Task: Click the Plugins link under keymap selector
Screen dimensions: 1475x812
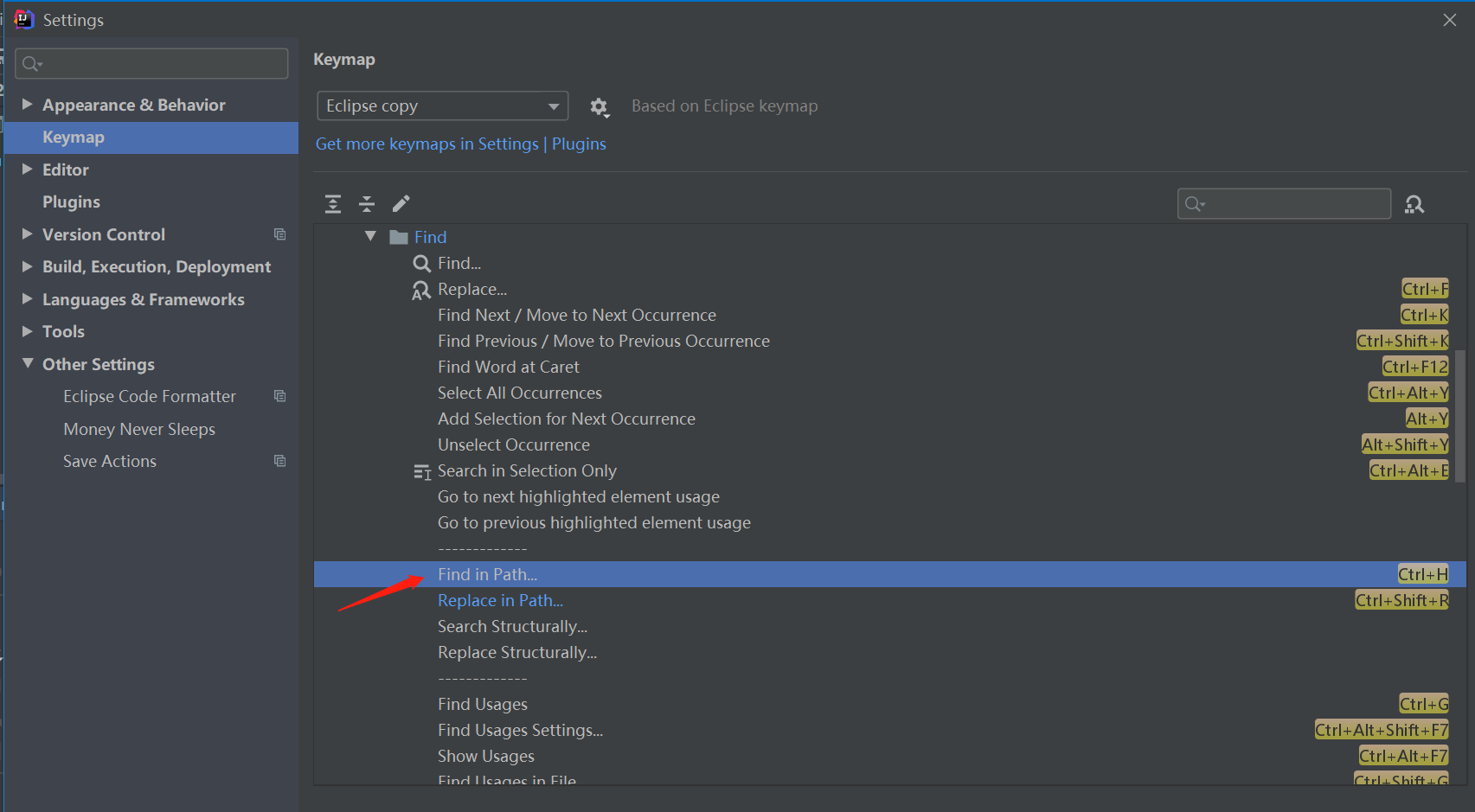Action: tap(579, 144)
